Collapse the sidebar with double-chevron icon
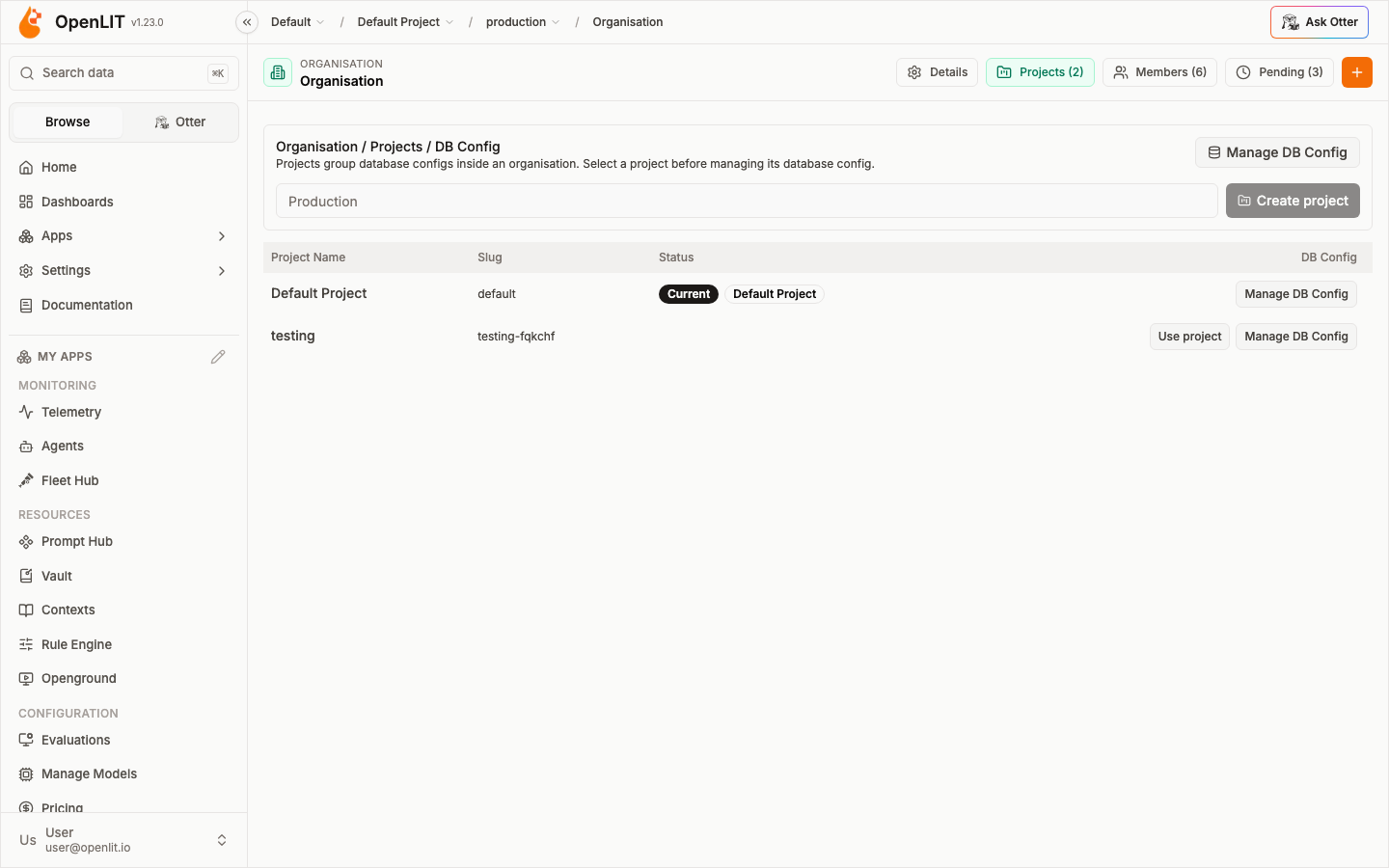The height and width of the screenshot is (868, 1389). point(247,22)
